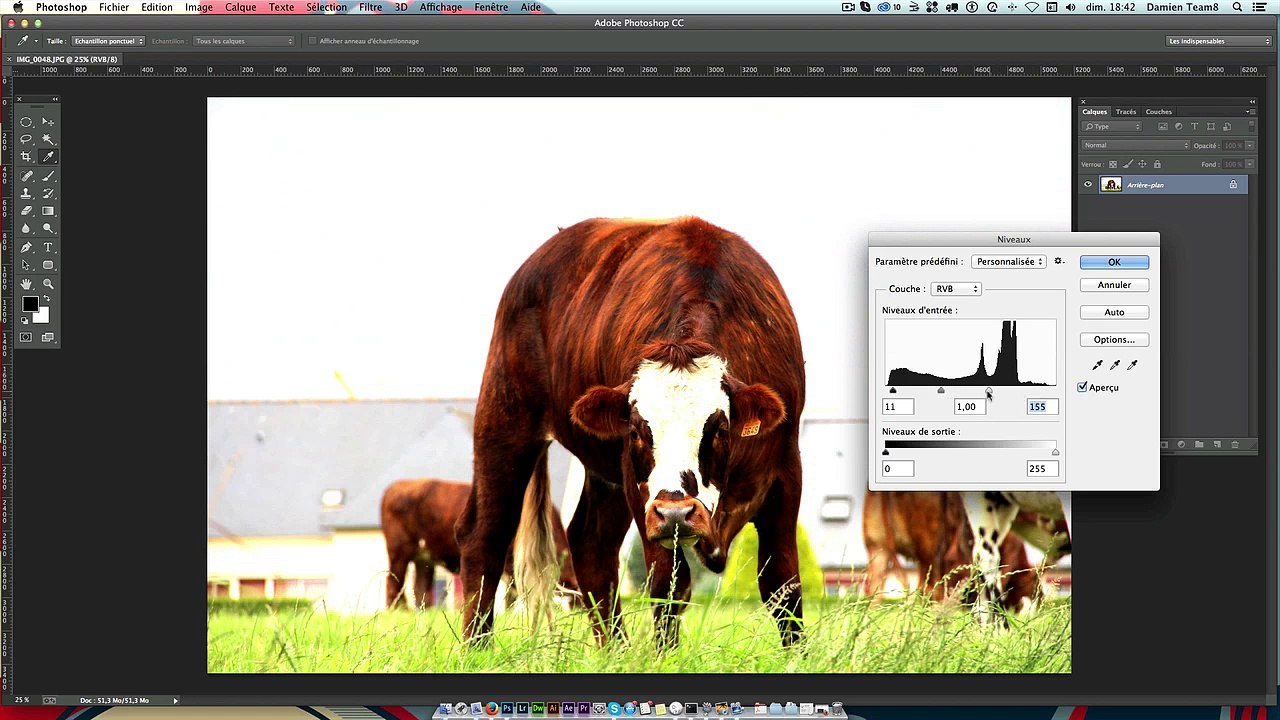
Task: Filter layers by pixel layers
Action: pyautogui.click(x=1163, y=126)
